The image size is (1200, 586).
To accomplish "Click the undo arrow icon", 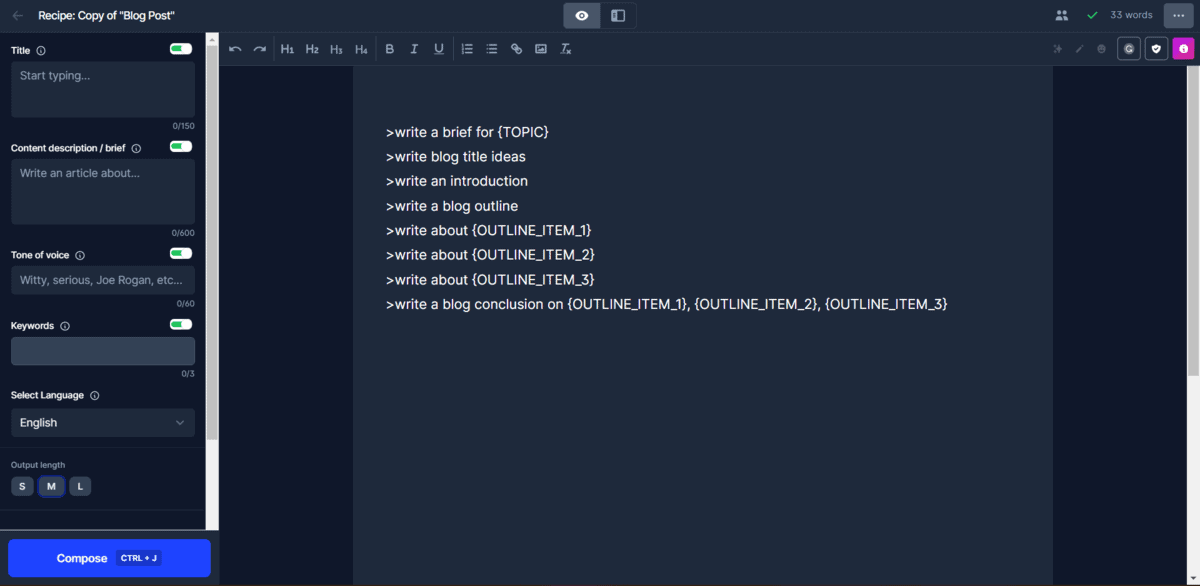I will pyautogui.click(x=235, y=49).
